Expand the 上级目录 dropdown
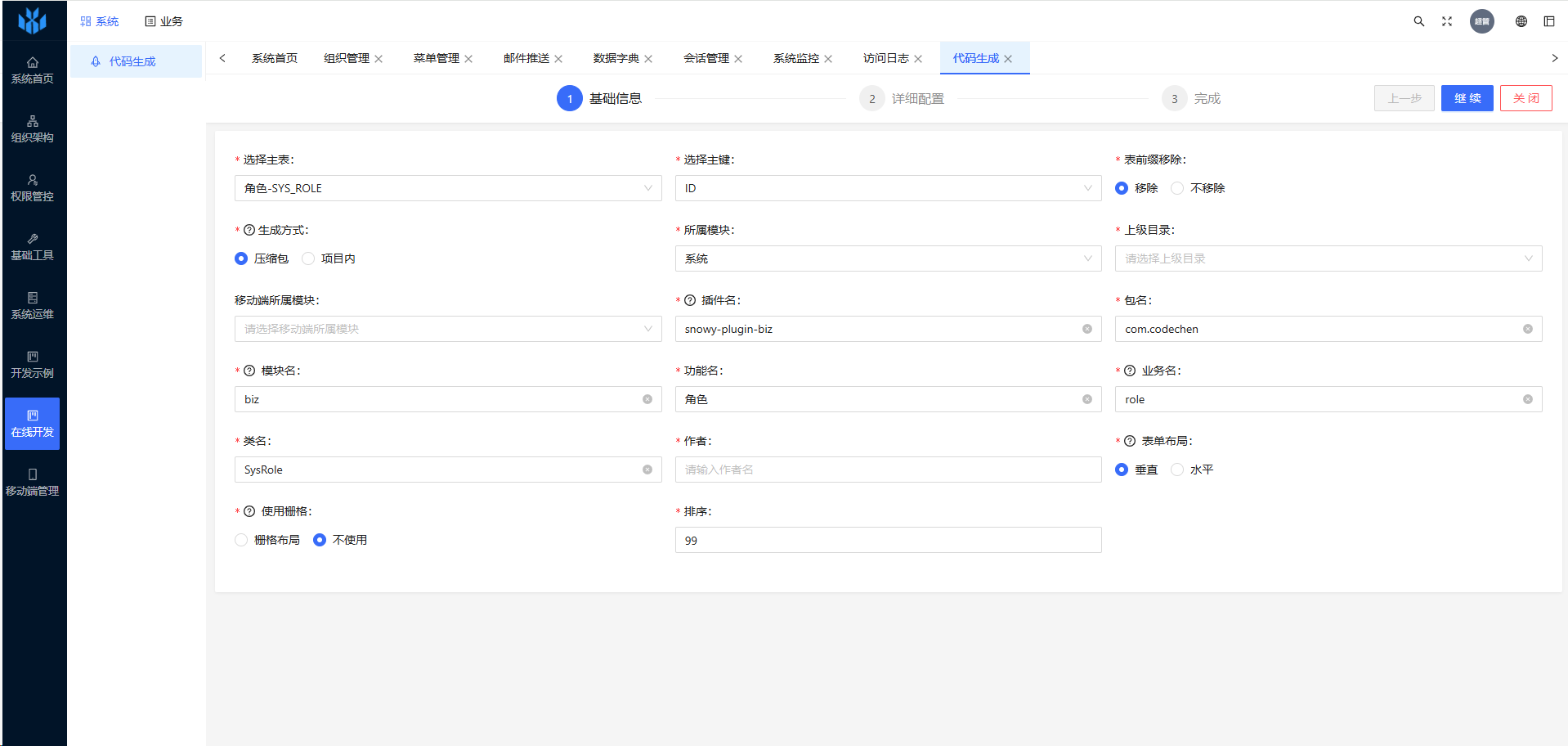This screenshot has height=746, width=1568. click(x=1328, y=258)
